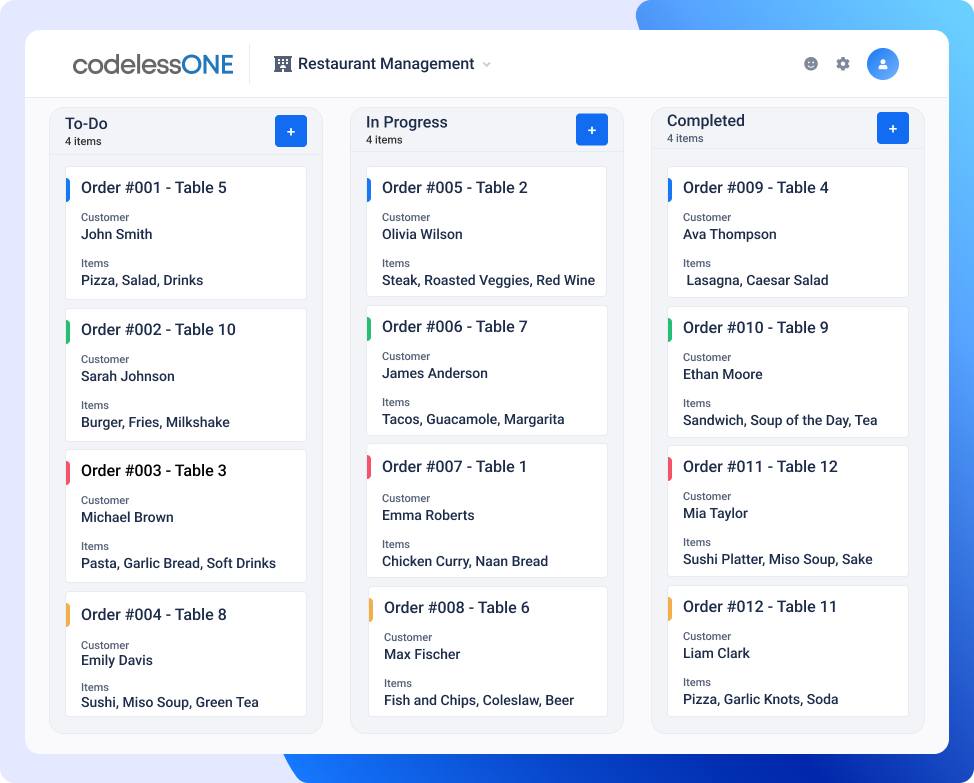The width and height of the screenshot is (974, 783).
Task: Click customer name Max Fischer
Action: 422,654
